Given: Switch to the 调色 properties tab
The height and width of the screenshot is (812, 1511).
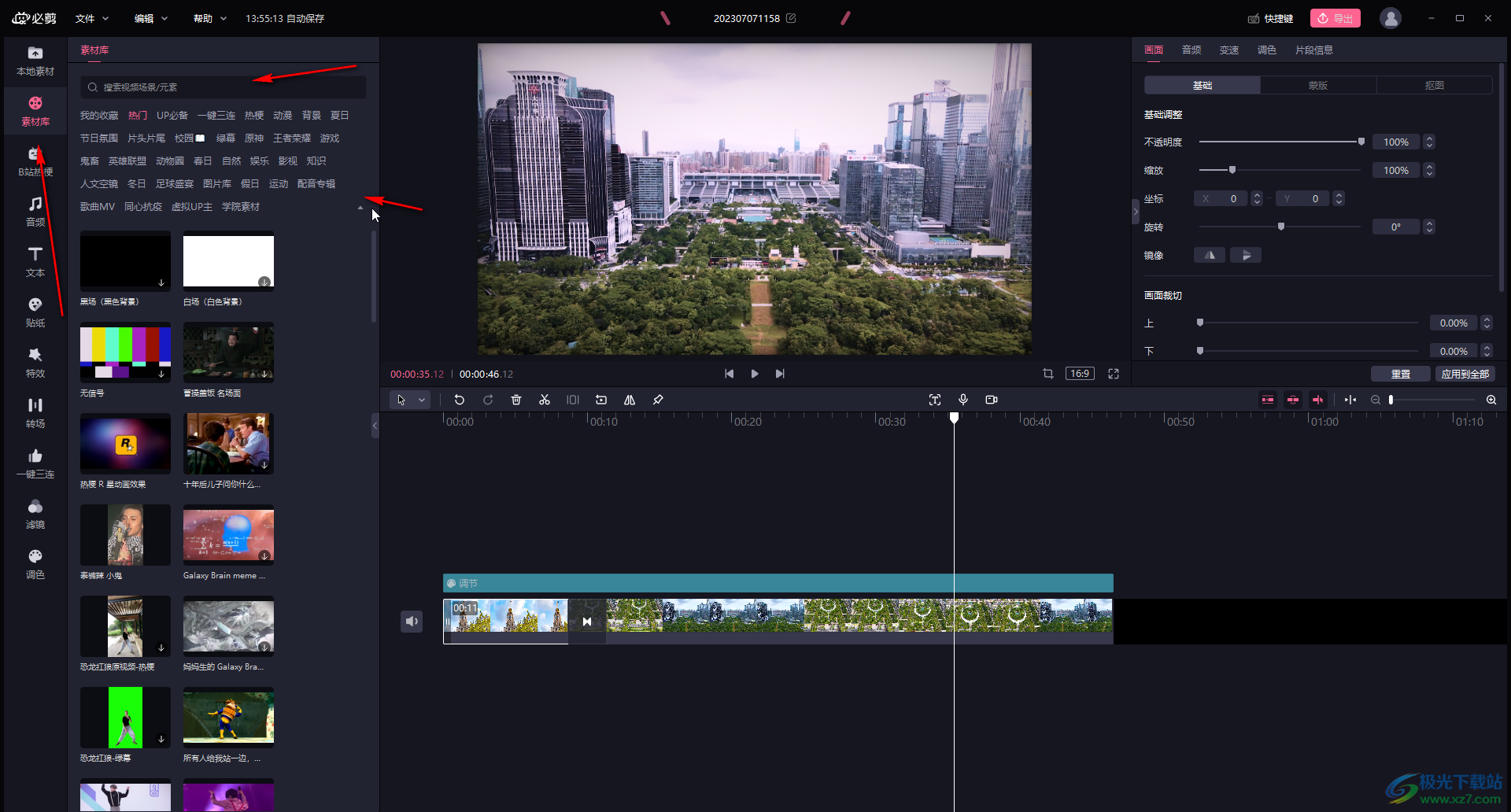Looking at the screenshot, I should coord(1267,50).
